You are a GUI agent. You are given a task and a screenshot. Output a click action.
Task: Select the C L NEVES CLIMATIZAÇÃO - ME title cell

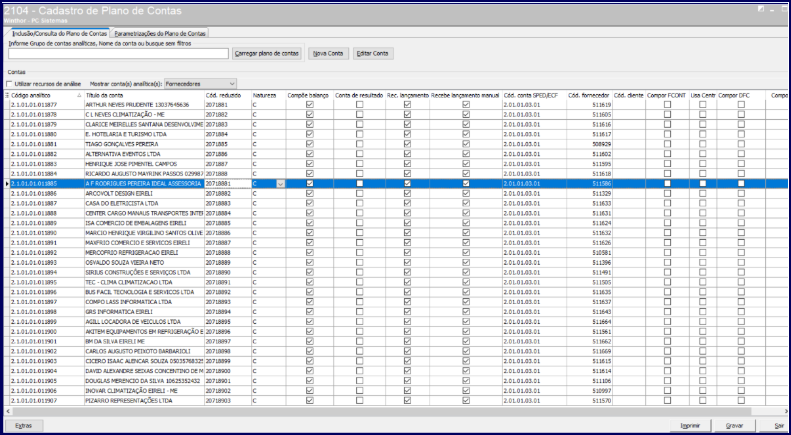click(x=144, y=115)
